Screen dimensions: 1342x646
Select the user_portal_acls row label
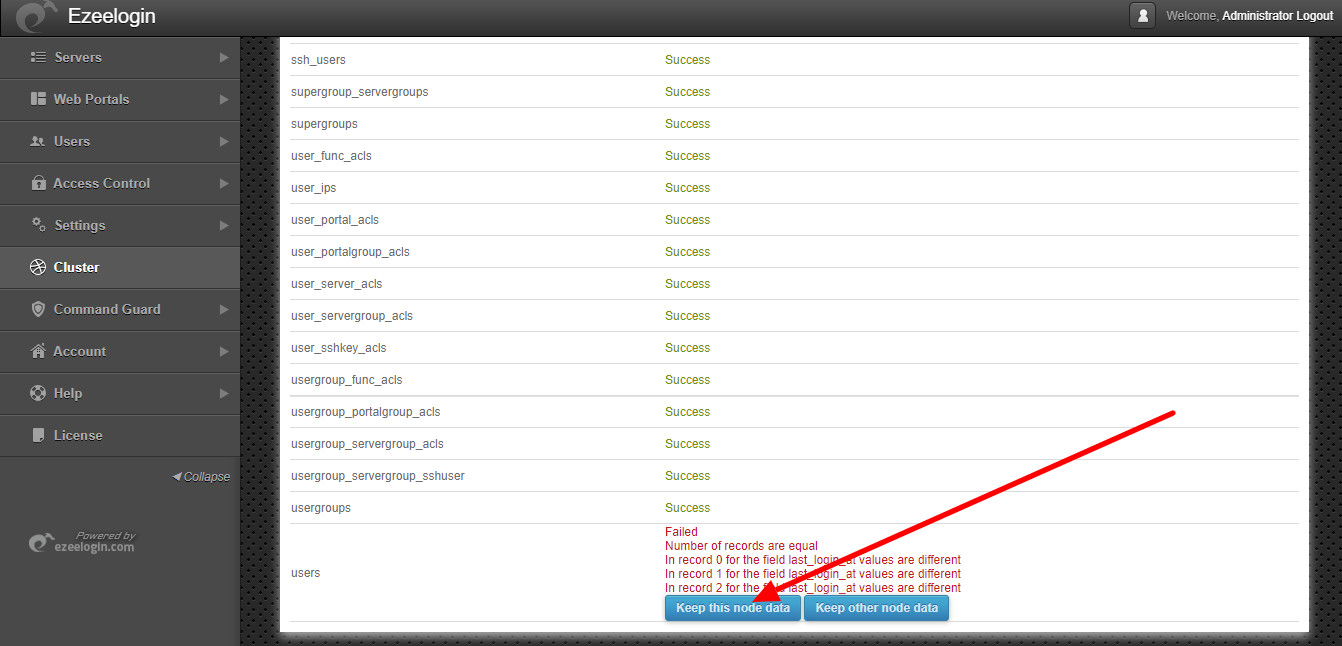(335, 220)
